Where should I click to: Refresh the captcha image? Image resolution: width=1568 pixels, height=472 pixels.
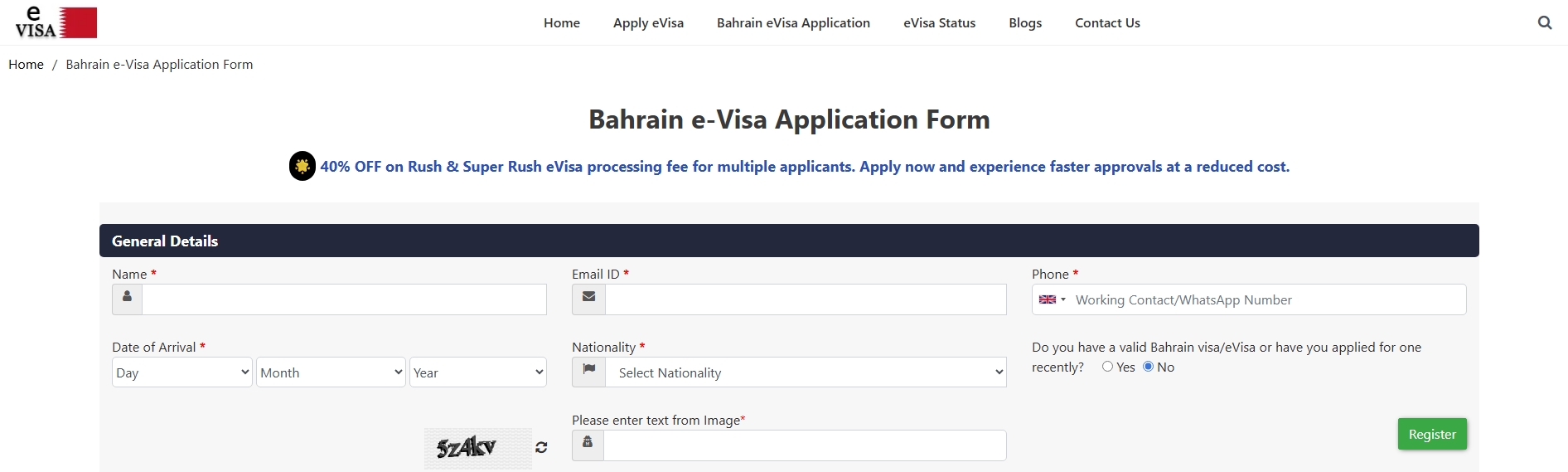pyautogui.click(x=541, y=447)
